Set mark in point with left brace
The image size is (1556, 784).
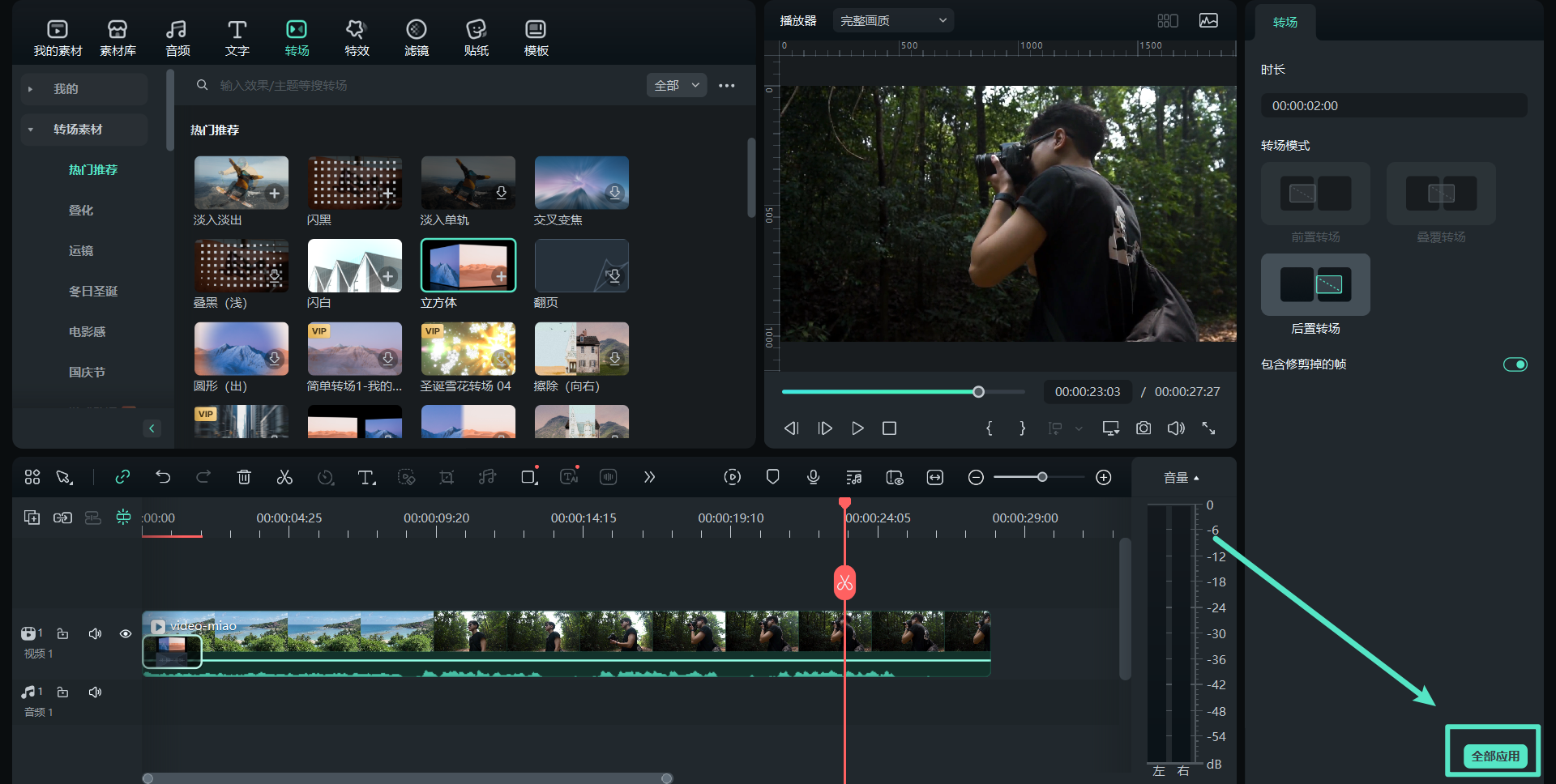989,428
